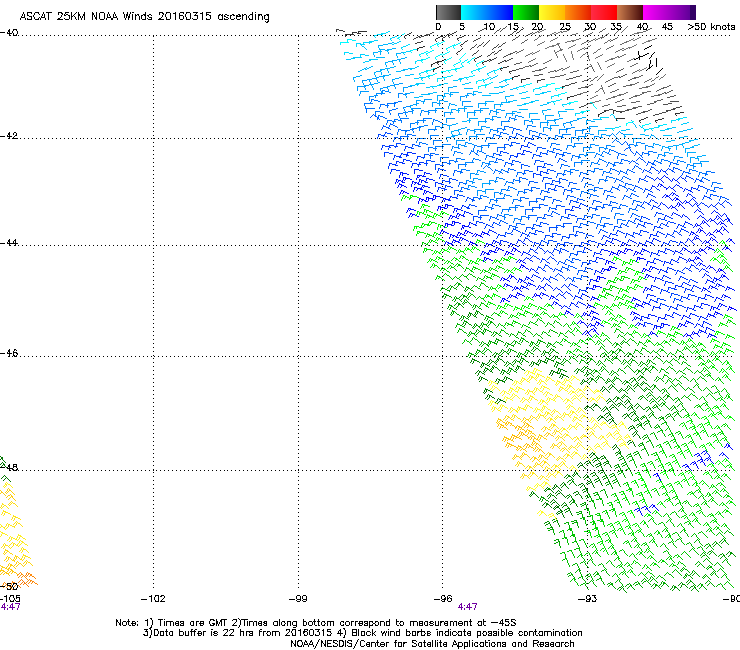This screenshot has width=740, height=650.
Task: Click the -44 latitude axis label
Action: tap(9, 243)
